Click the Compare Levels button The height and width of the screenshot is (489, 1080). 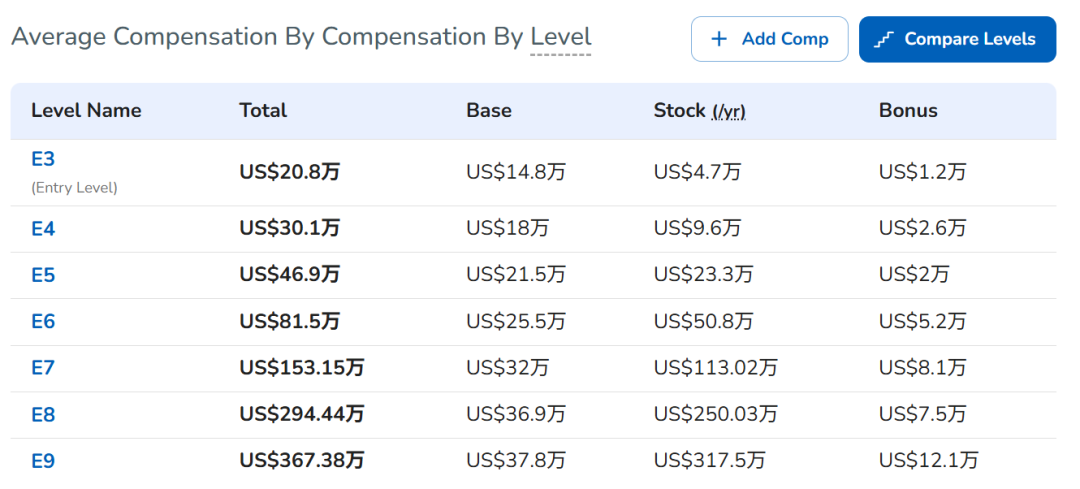(957, 39)
